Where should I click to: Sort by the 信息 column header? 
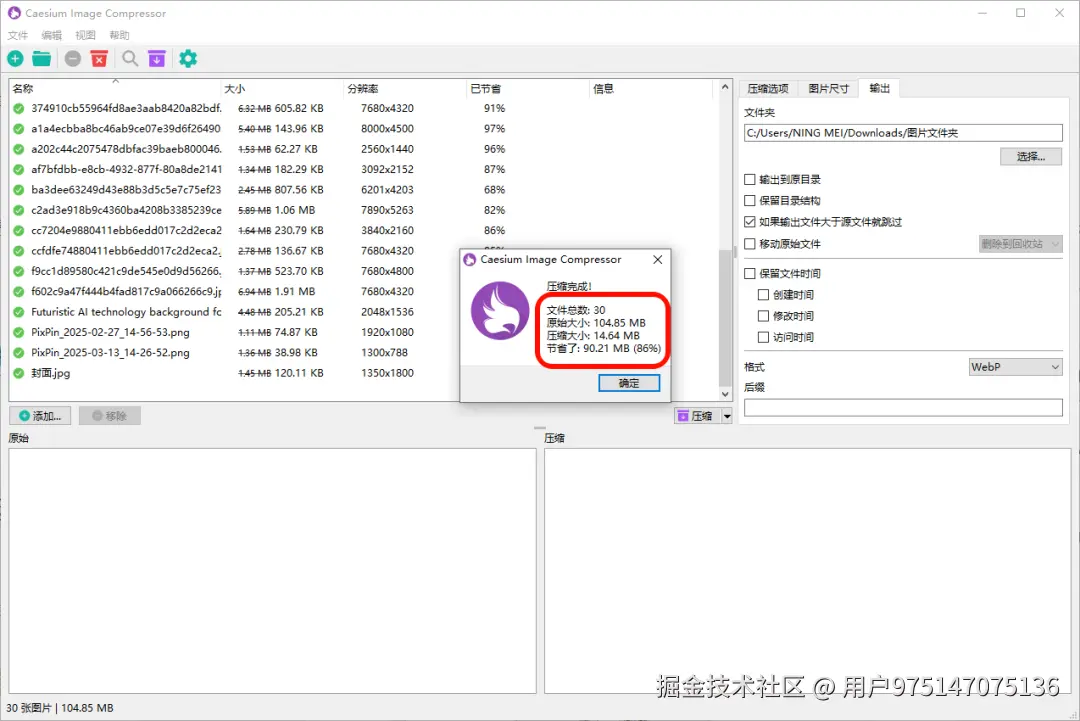[652, 89]
